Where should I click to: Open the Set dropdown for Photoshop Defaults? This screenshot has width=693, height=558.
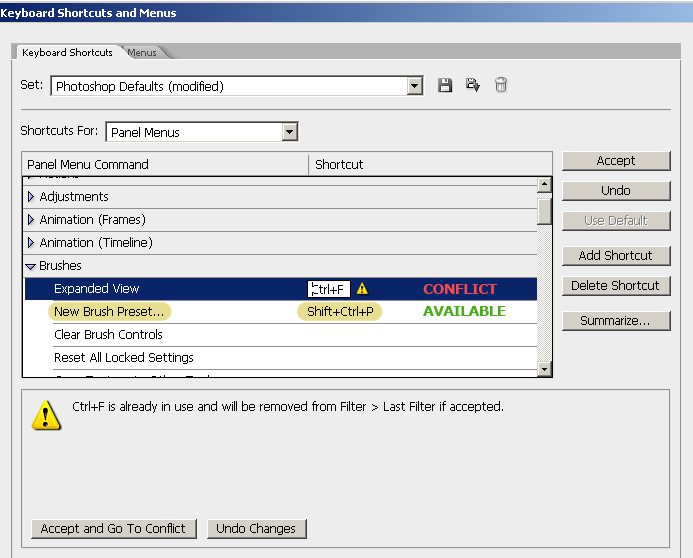click(414, 87)
